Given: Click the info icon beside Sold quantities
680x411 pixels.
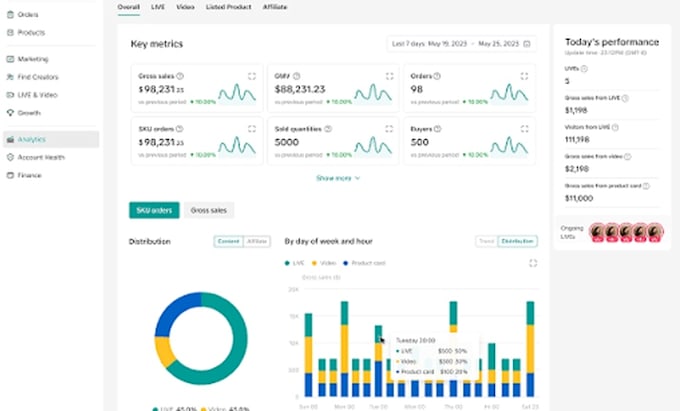Looking at the screenshot, I should (328, 129).
